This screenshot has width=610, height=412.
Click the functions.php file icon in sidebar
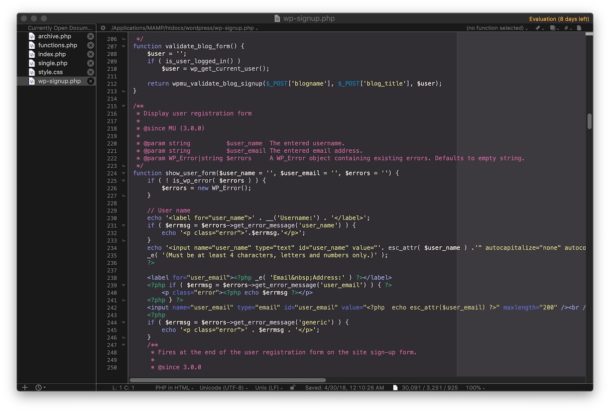point(32,45)
